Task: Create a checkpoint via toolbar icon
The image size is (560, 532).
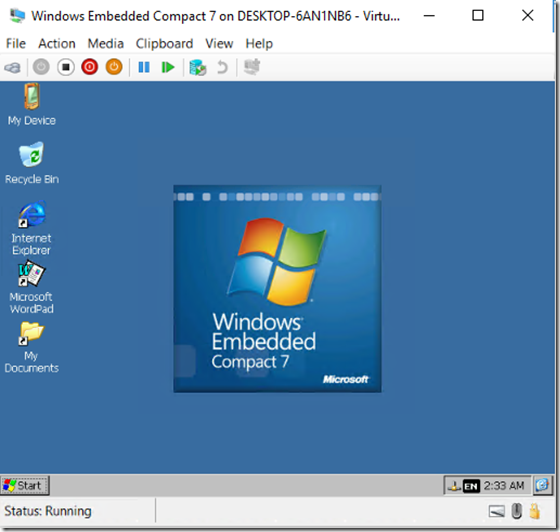Action: 198,67
